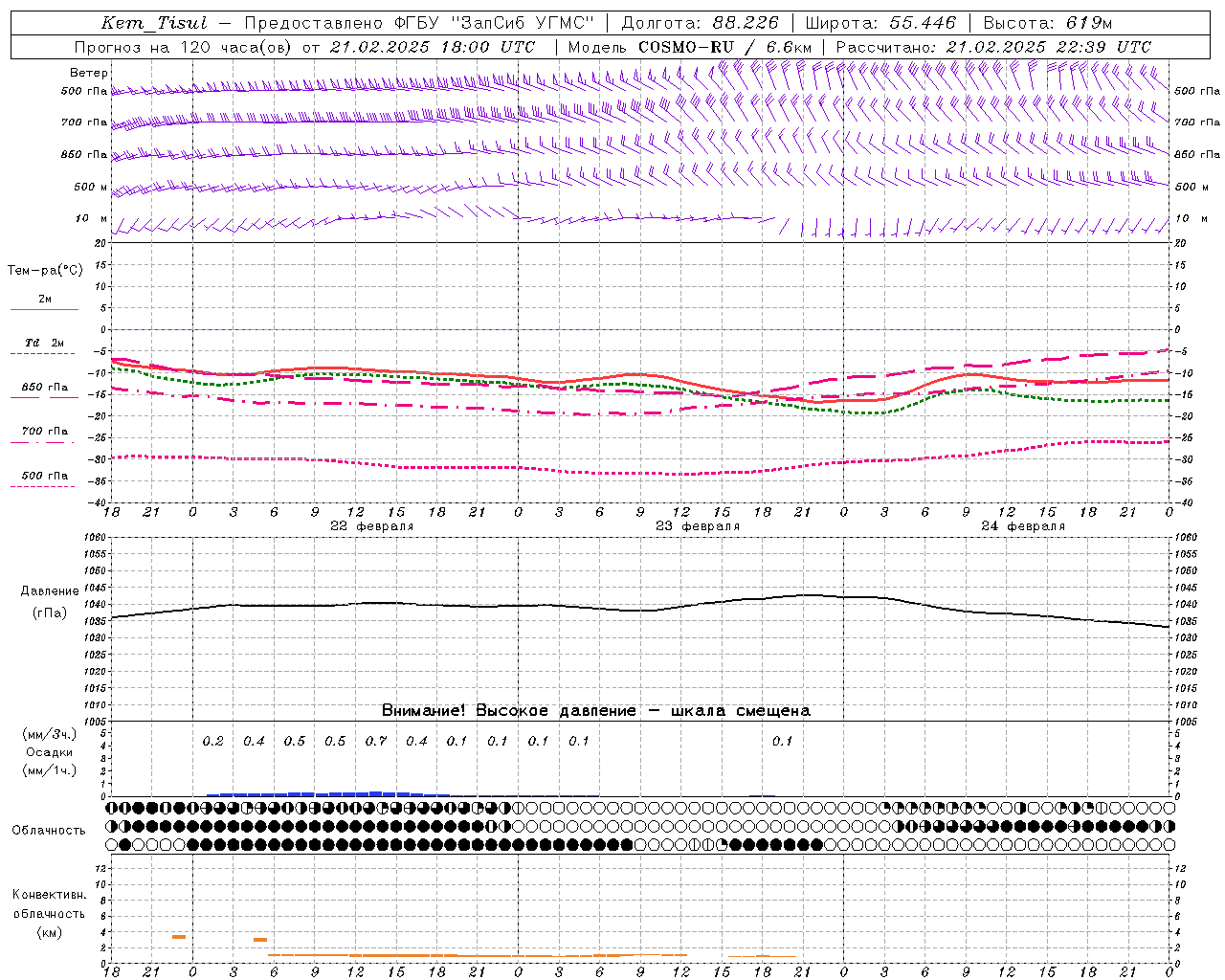This screenshot has width=1225, height=980.
Task: Click the 22 февраля date label
Action: (372, 526)
